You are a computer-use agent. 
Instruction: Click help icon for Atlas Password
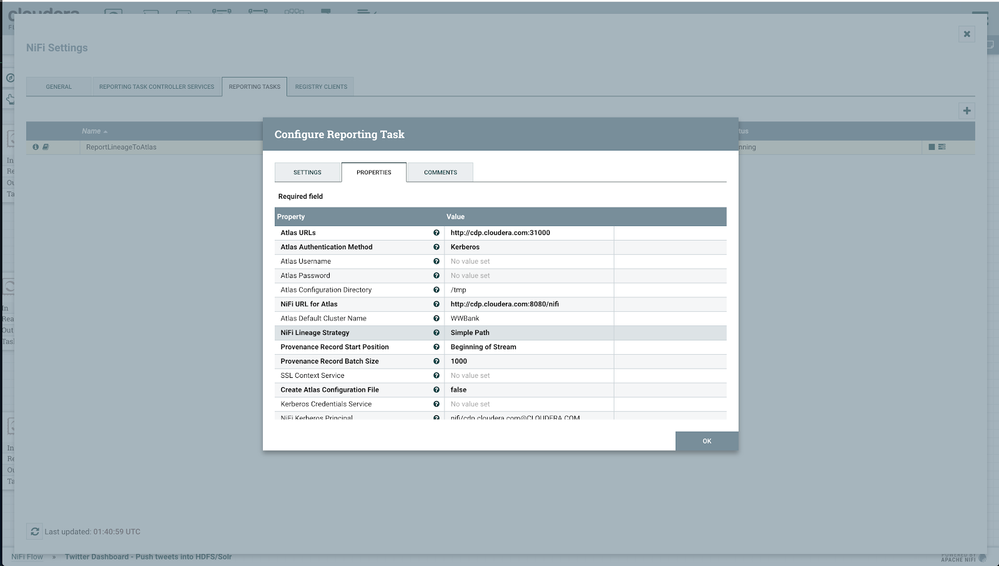[x=436, y=275]
